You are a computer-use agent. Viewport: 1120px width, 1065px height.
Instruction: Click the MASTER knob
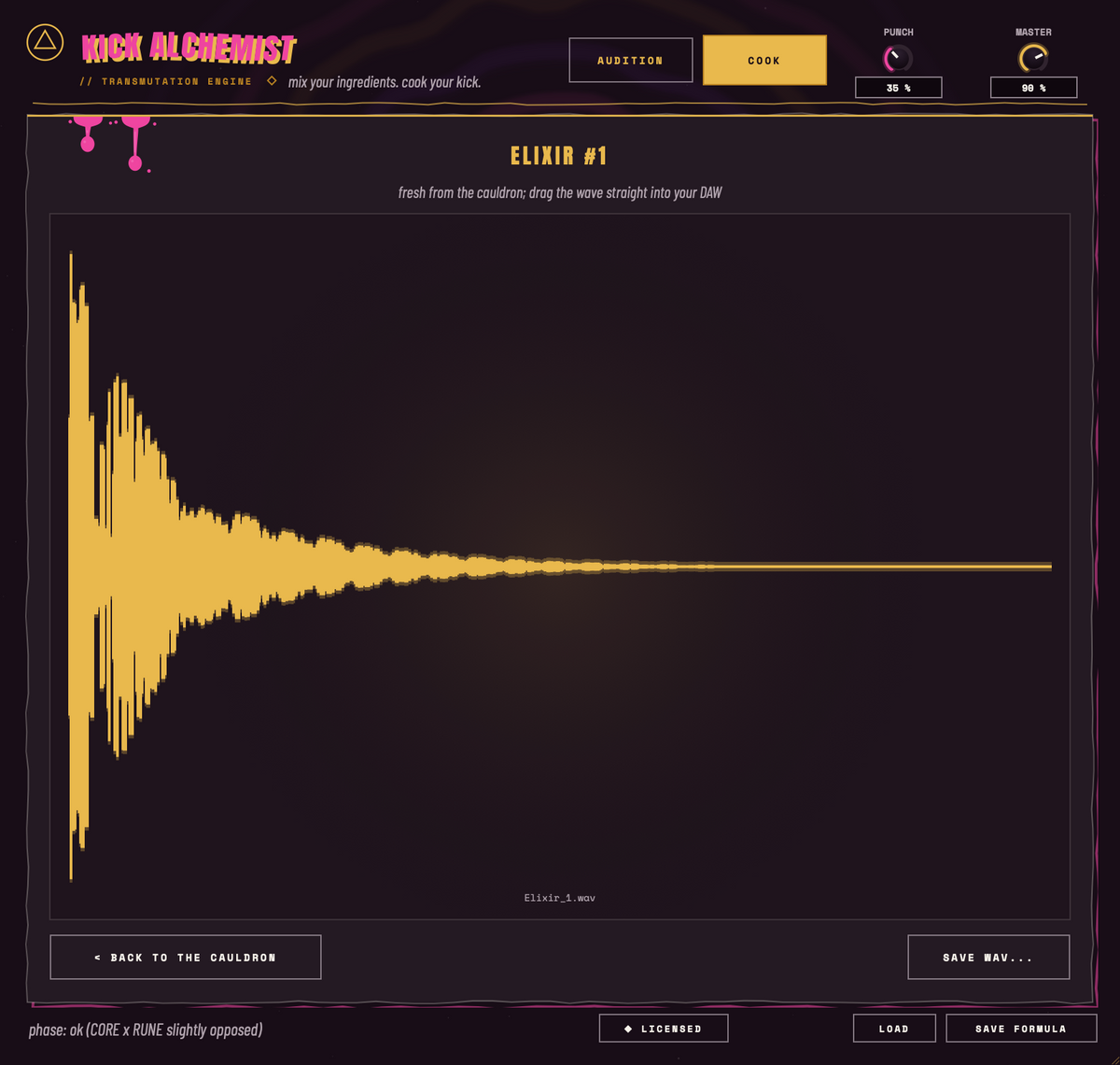1033,59
